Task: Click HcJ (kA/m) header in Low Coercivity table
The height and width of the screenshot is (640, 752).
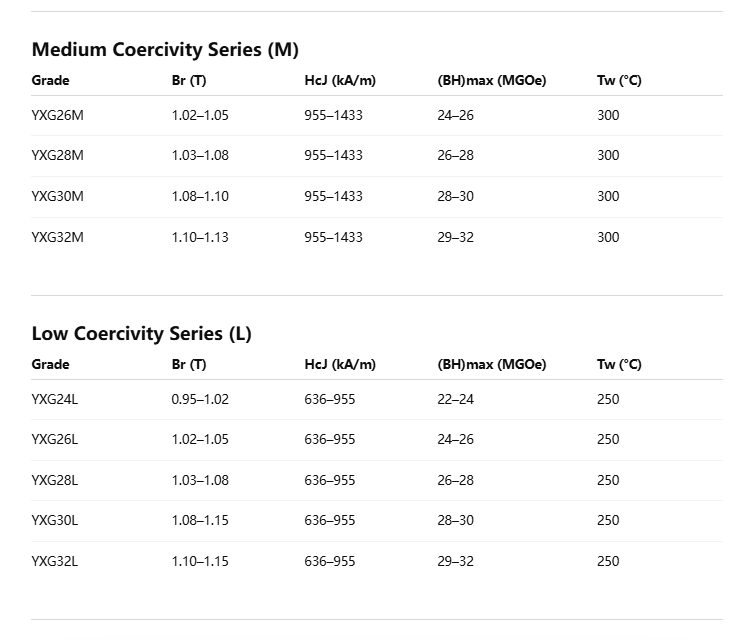Action: tap(340, 364)
